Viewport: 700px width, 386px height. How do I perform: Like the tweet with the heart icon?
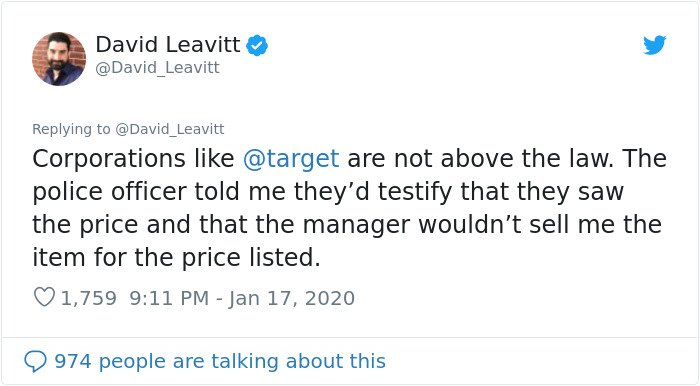[x=45, y=297]
